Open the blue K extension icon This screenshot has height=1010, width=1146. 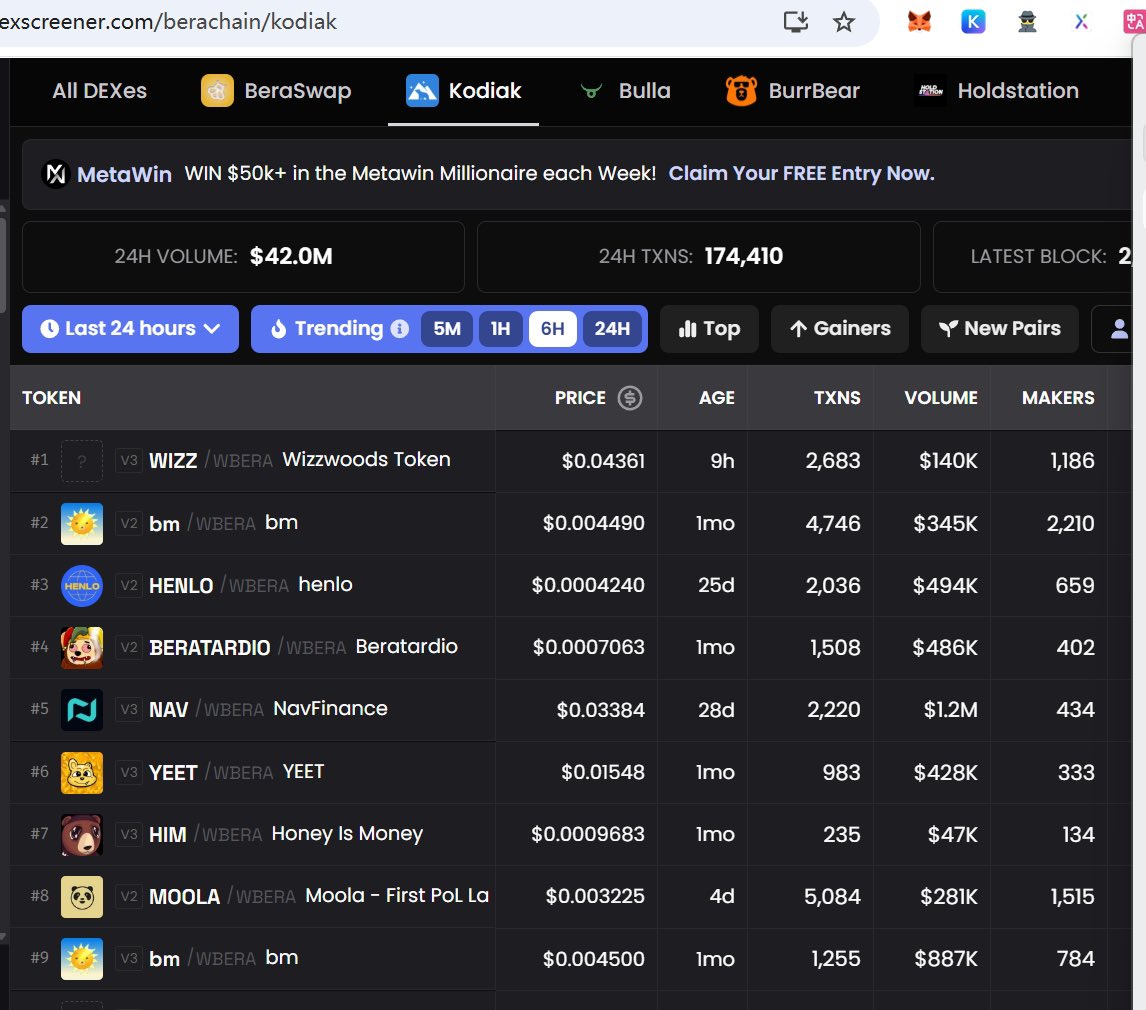pos(973,22)
